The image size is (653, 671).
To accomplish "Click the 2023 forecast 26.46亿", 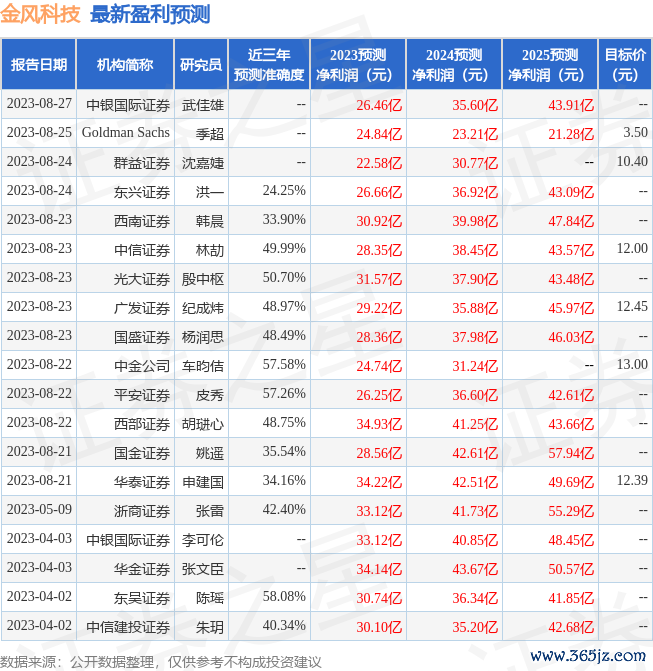I will (x=379, y=105).
